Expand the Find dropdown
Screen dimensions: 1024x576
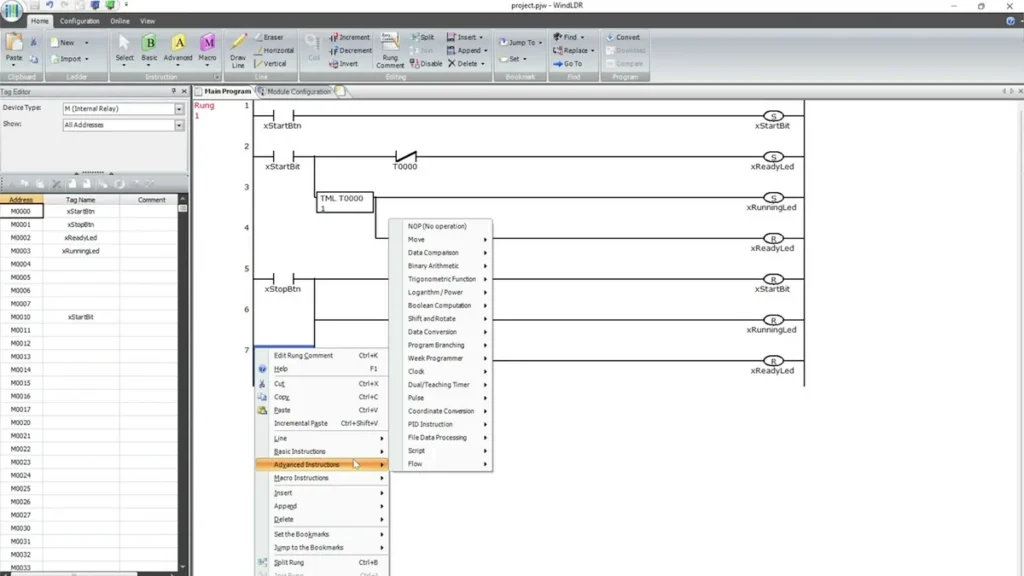(582, 37)
